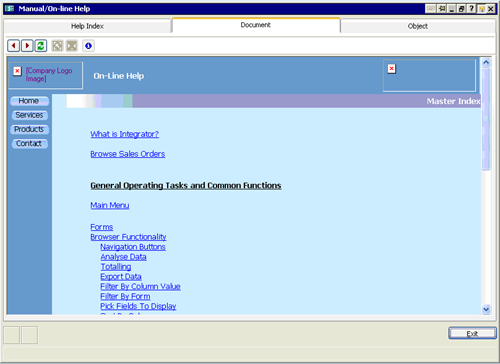The height and width of the screenshot is (364, 500).
Task: Open the Totalling link
Action: click(x=116, y=267)
